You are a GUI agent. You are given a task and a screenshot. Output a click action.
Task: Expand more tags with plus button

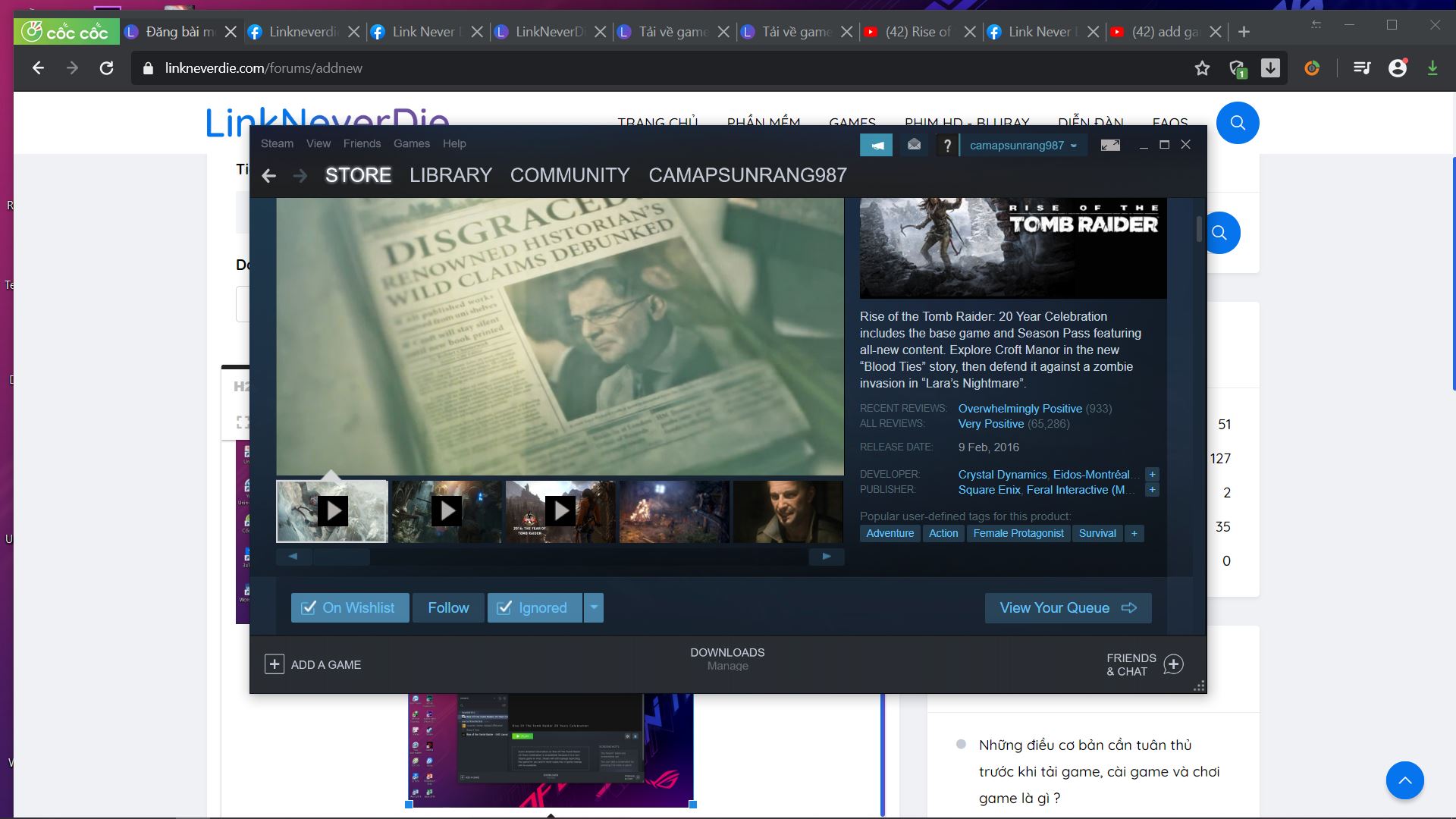1134,533
